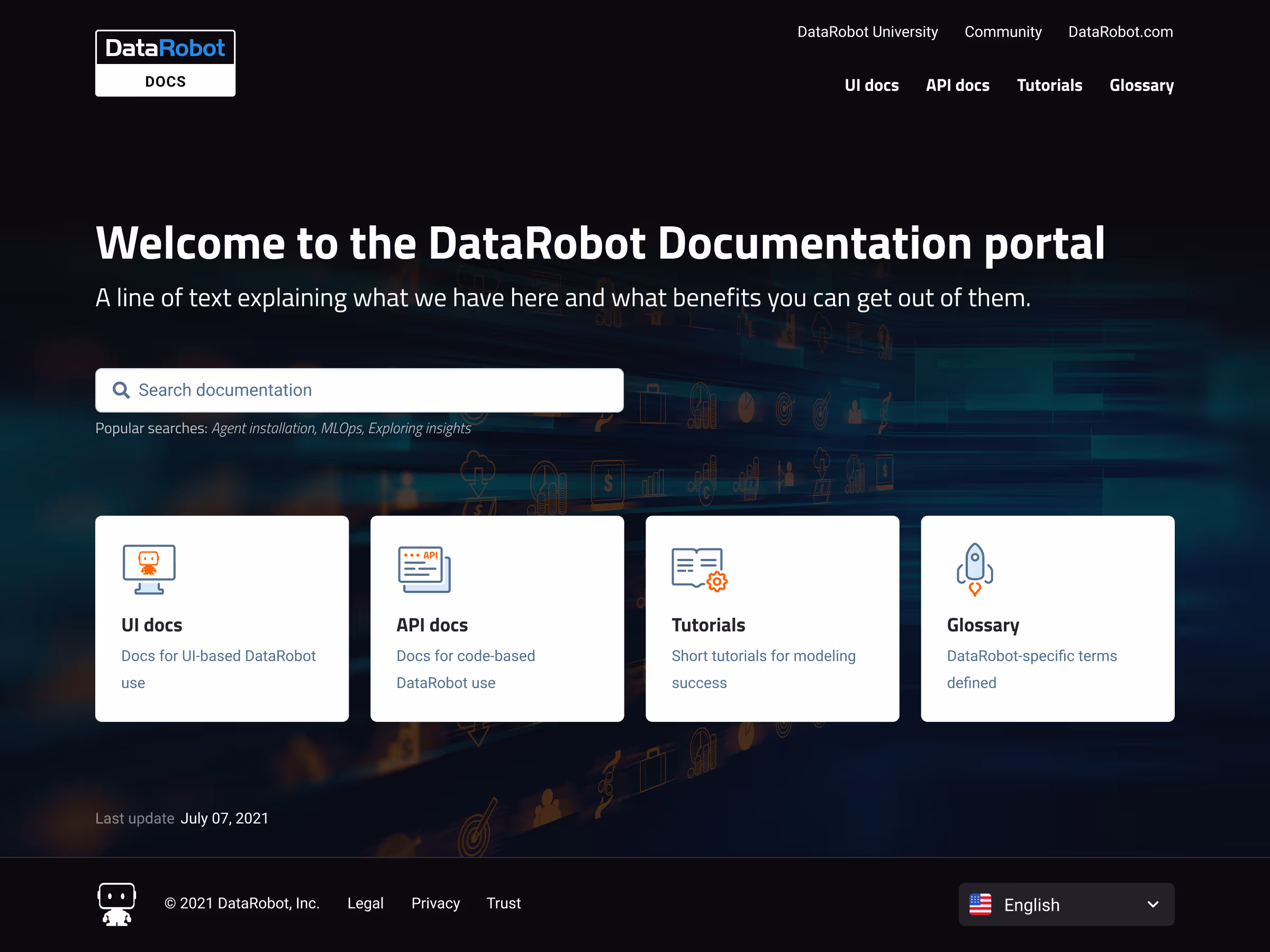Click the US flag icon
1270x952 pixels.
[980, 904]
